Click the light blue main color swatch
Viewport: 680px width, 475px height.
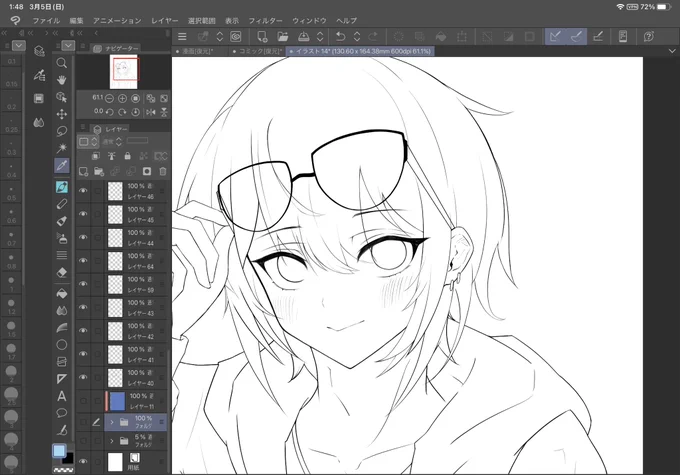coord(59,451)
